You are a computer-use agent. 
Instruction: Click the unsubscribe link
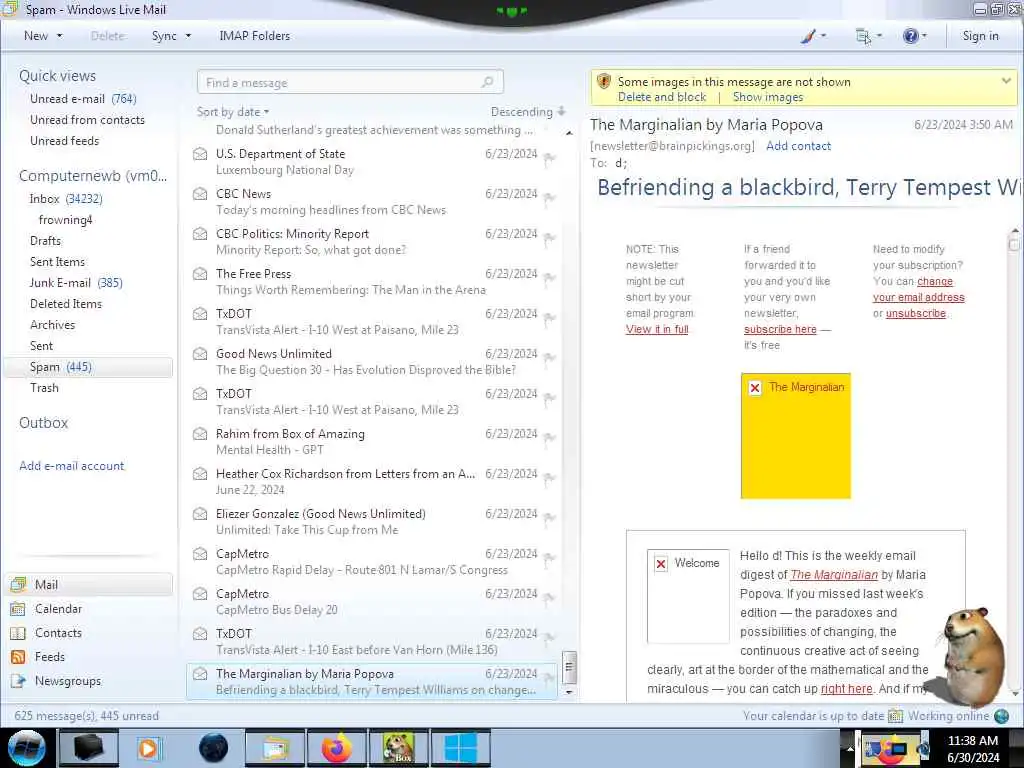[x=916, y=313]
